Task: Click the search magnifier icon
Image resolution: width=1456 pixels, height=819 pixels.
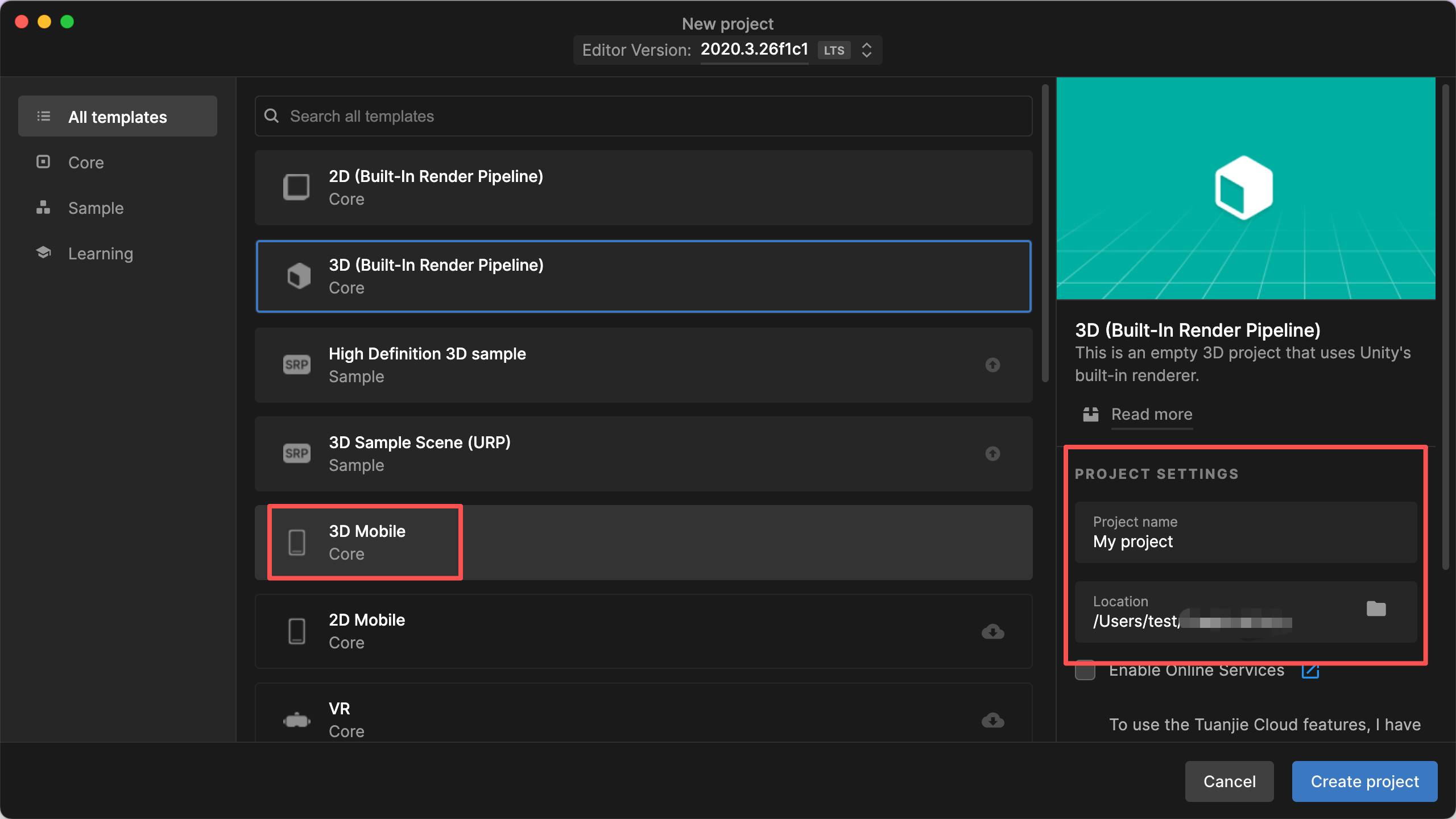Action: 272,116
